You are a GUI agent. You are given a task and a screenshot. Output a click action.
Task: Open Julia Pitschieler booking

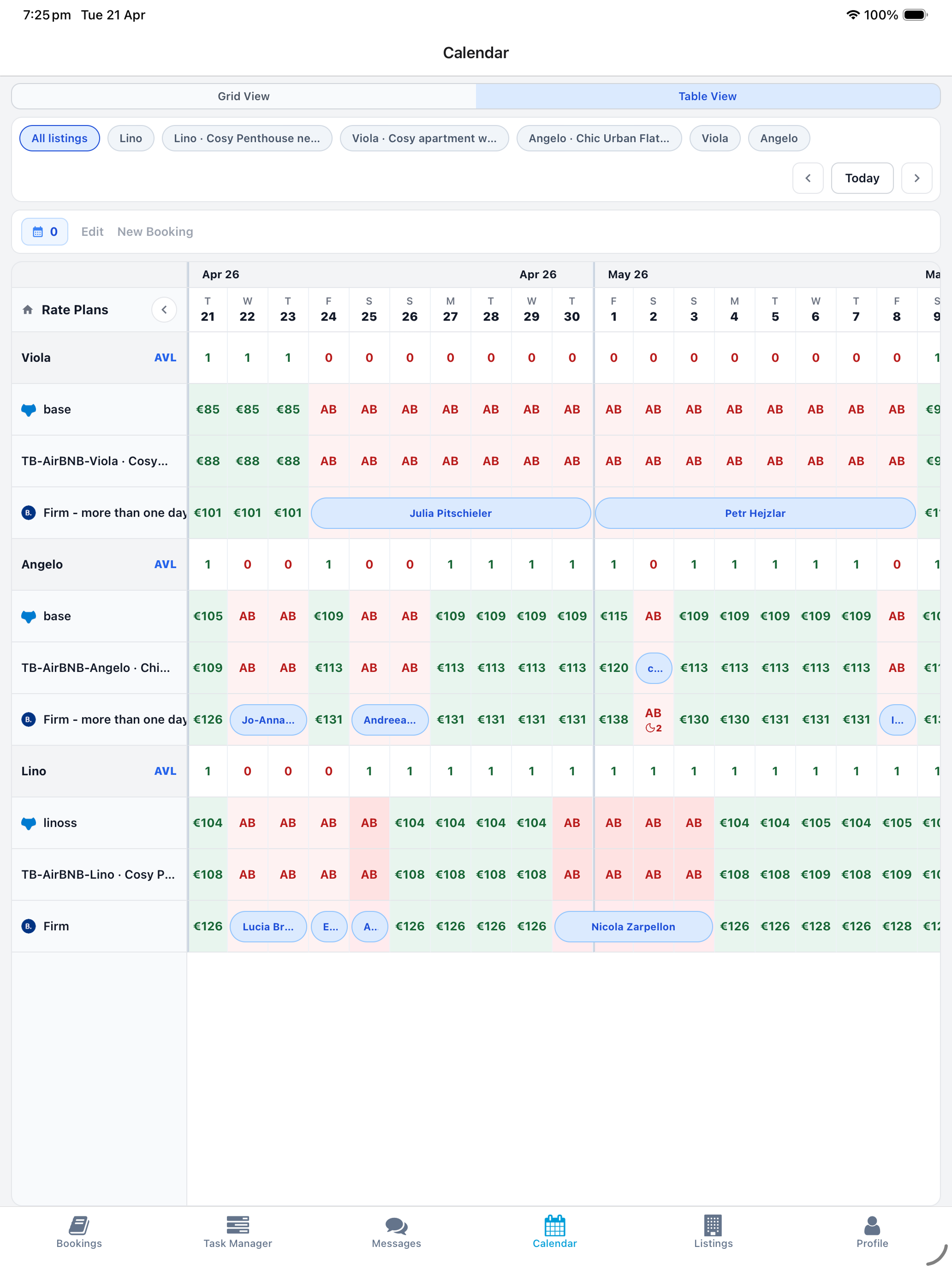click(x=451, y=513)
